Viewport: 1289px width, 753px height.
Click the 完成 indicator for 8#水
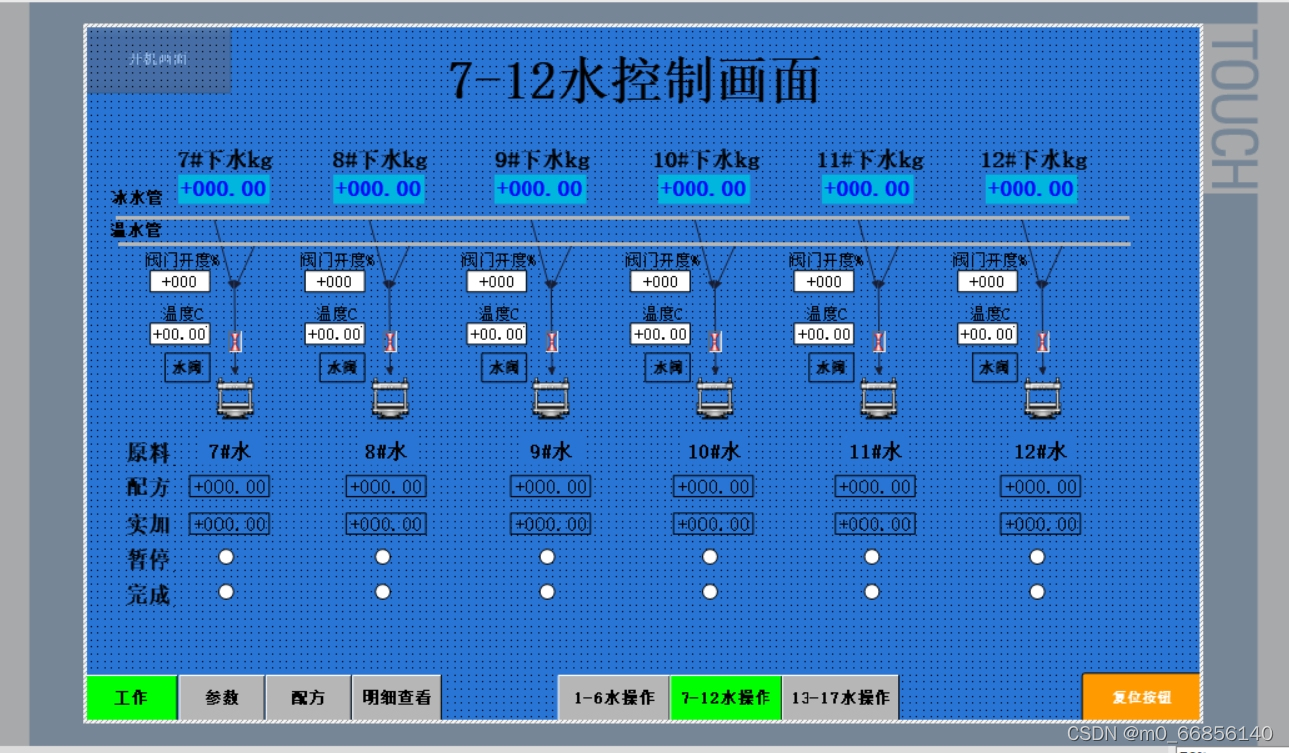(x=383, y=591)
